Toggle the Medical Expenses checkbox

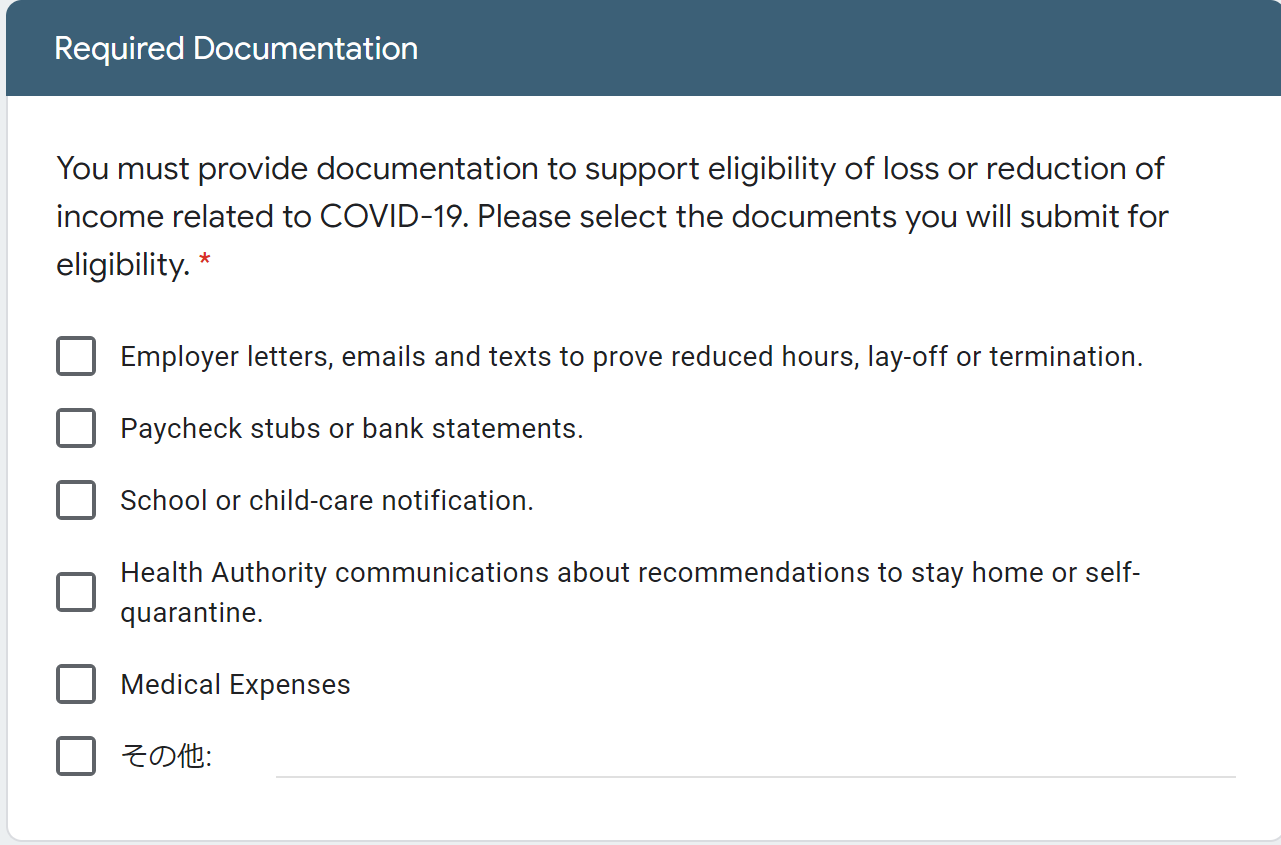(76, 684)
